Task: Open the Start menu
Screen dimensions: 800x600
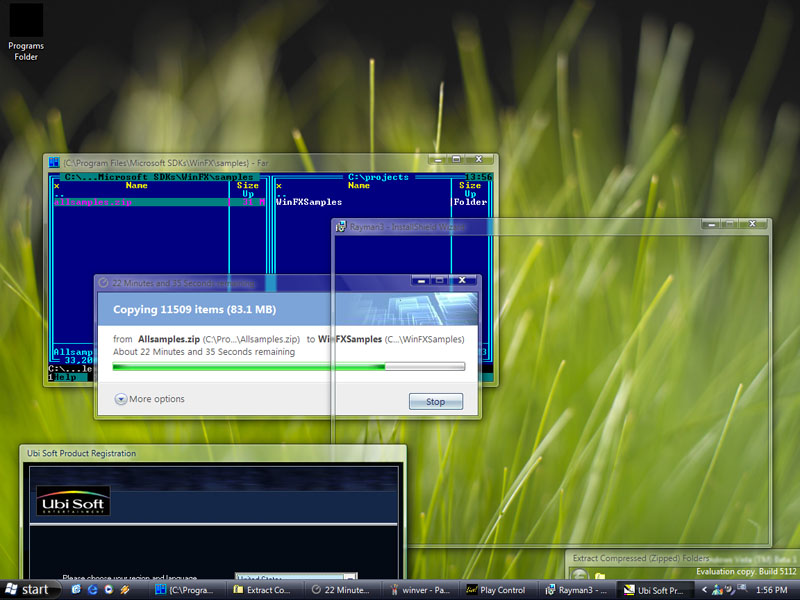Action: click(30, 590)
